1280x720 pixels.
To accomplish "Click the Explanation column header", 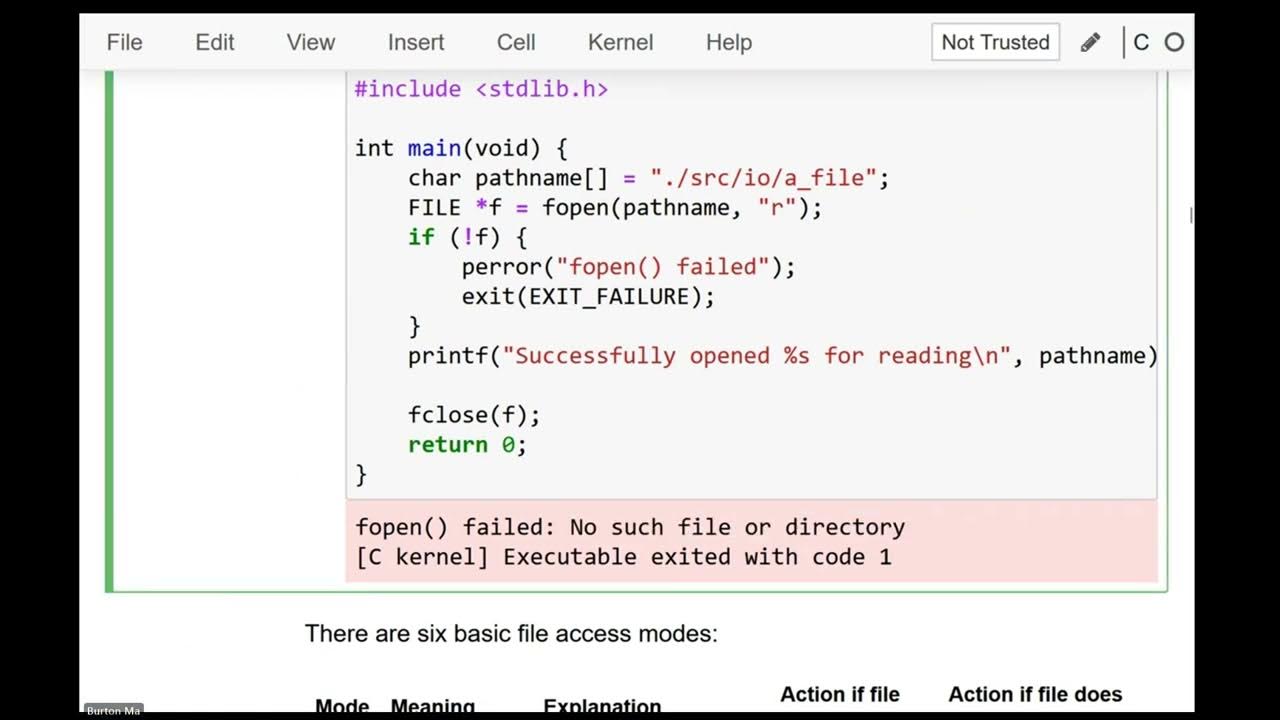I will 602,706.
